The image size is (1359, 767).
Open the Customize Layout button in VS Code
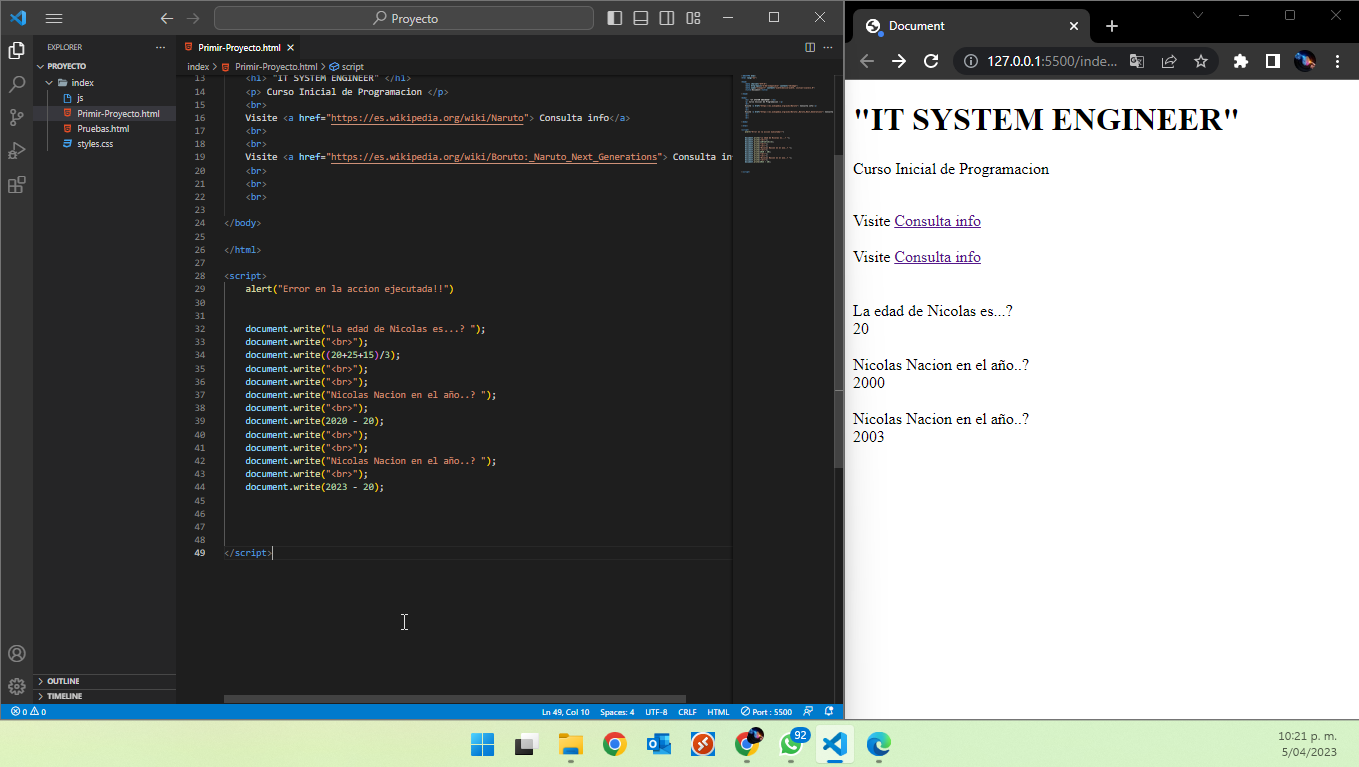(693, 18)
